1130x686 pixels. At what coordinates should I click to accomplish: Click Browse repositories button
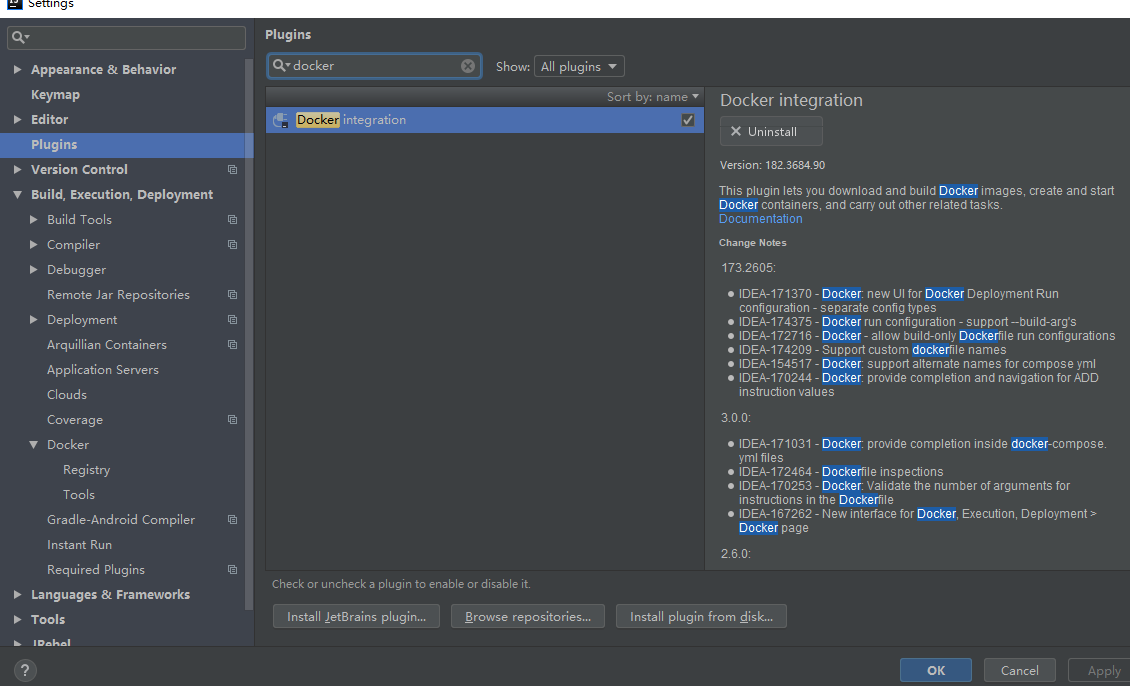[528, 617]
